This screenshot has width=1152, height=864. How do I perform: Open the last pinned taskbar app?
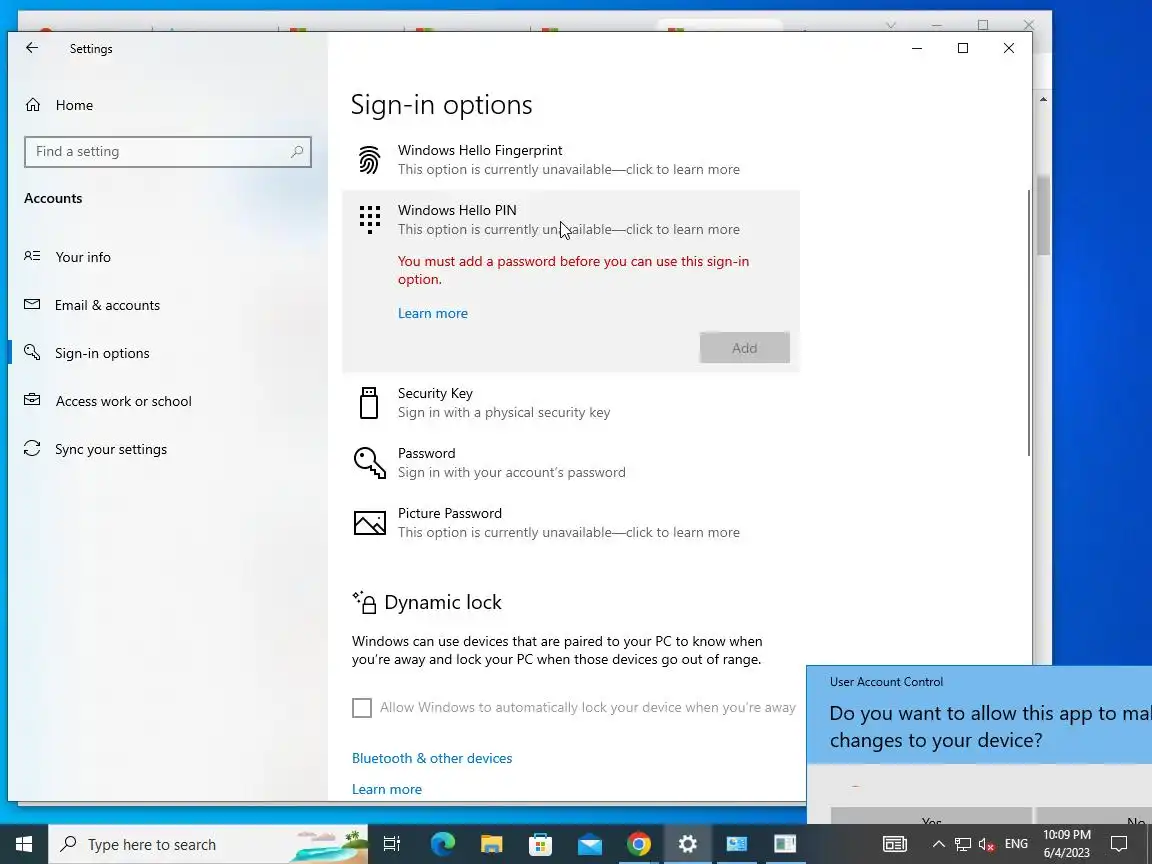point(785,844)
